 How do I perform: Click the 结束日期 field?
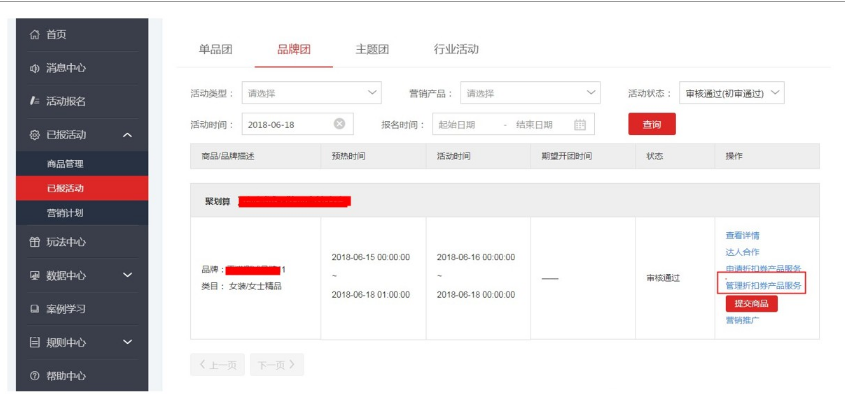[x=534, y=124]
